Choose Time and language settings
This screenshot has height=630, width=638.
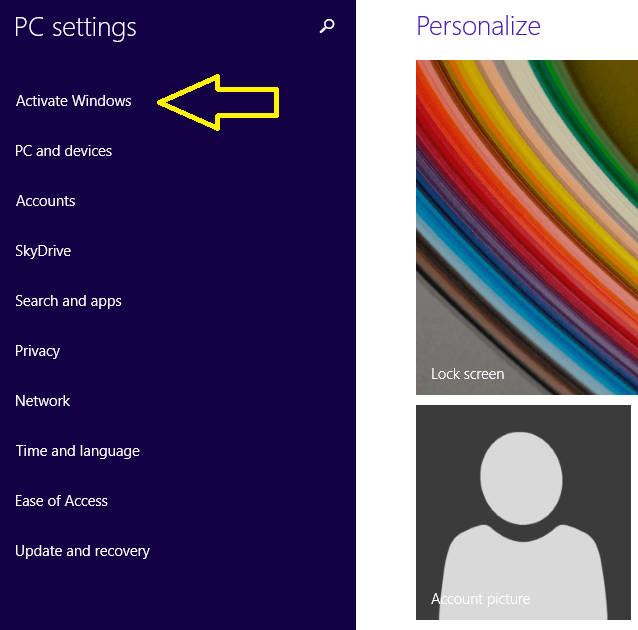pyautogui.click(x=77, y=451)
